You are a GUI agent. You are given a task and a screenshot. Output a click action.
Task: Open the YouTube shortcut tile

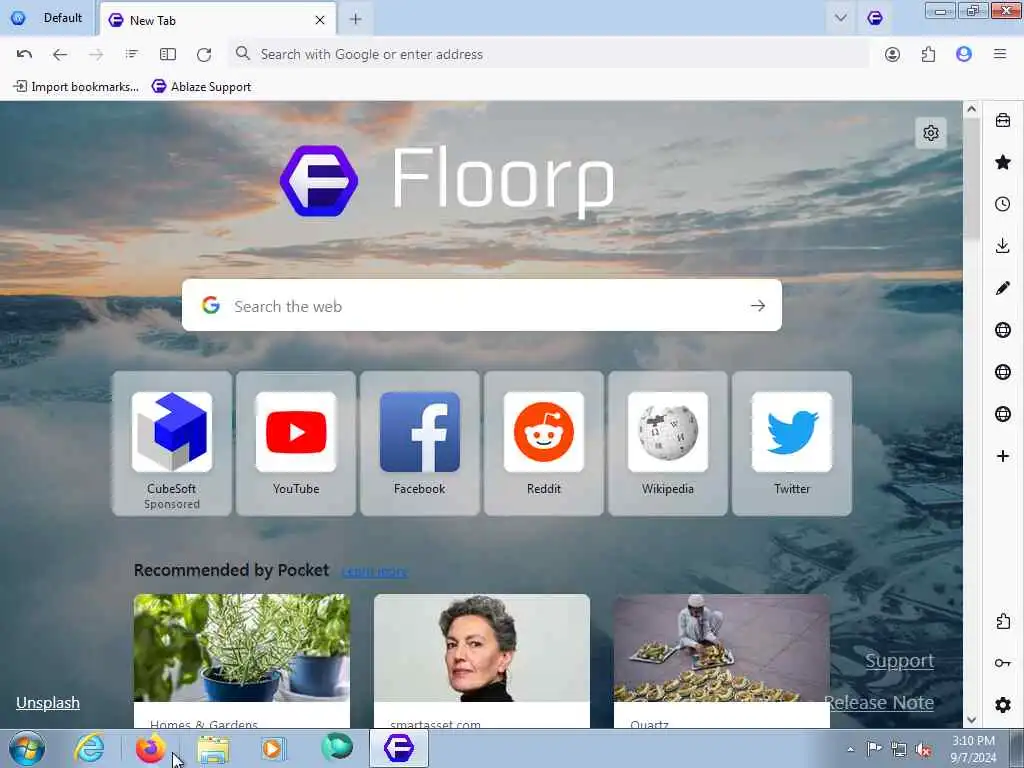(x=296, y=443)
